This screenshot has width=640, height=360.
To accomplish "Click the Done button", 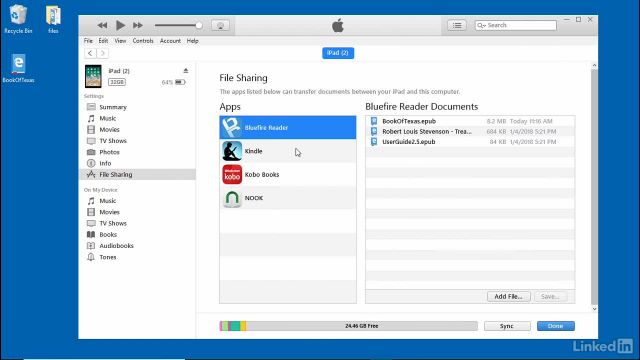I will (x=556, y=326).
